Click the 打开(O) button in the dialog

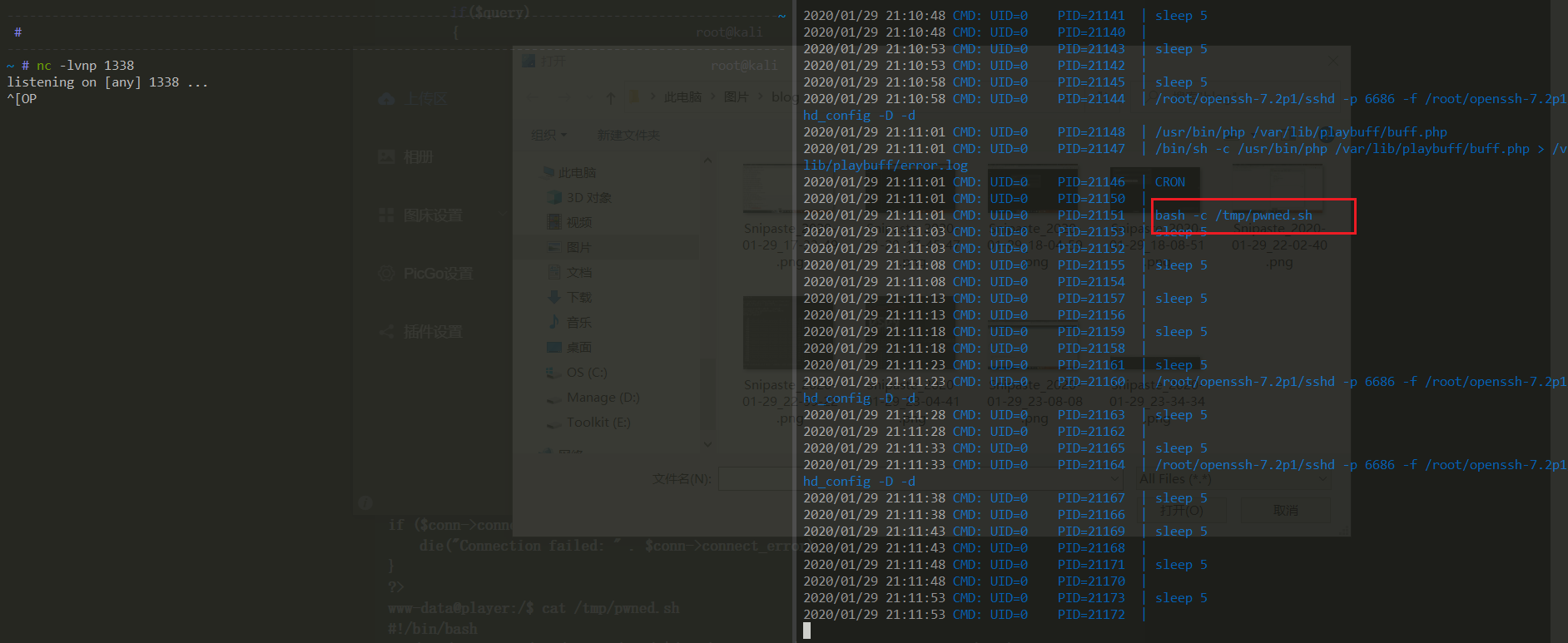pos(1182,511)
